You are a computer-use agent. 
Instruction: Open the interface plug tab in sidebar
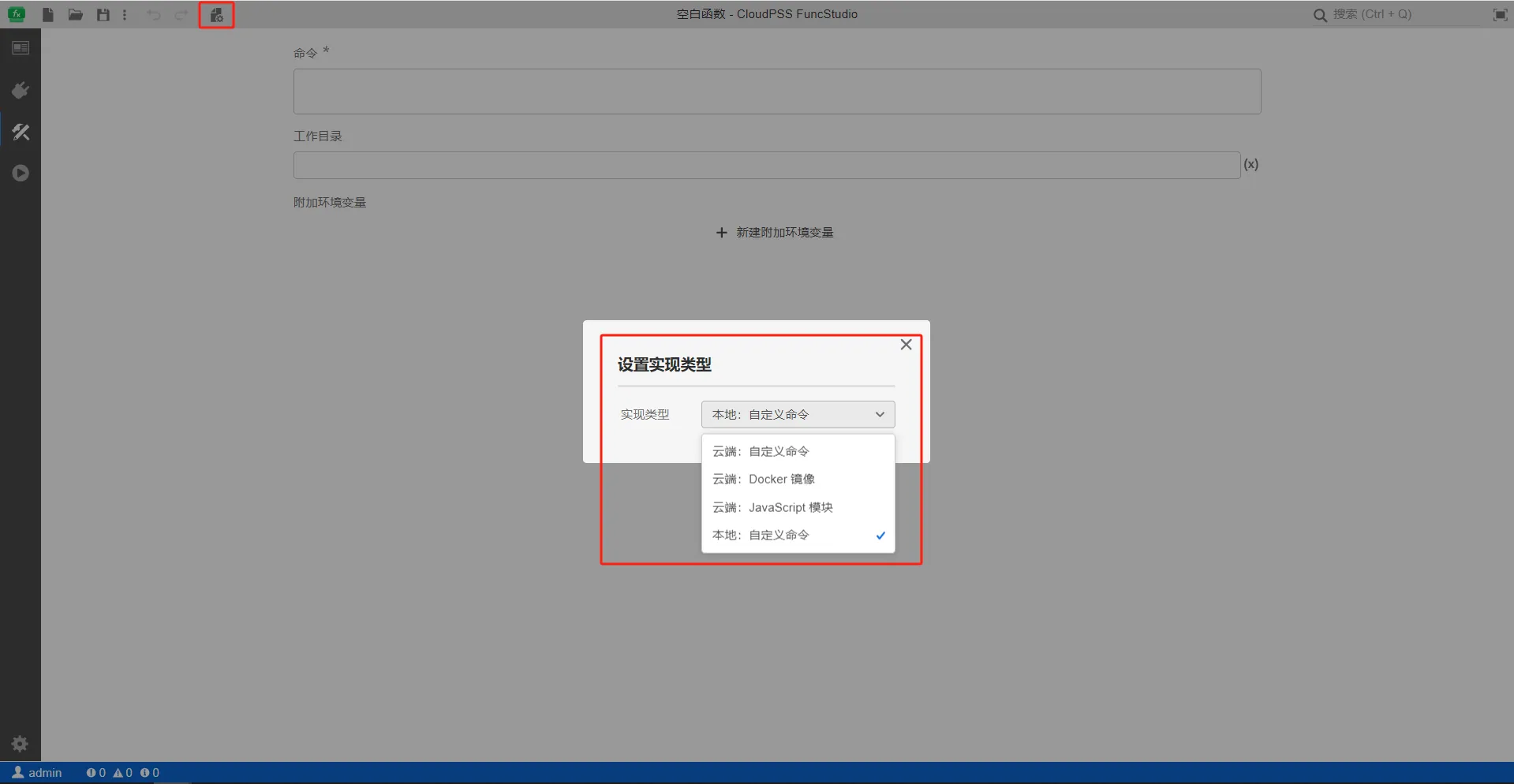(x=21, y=91)
